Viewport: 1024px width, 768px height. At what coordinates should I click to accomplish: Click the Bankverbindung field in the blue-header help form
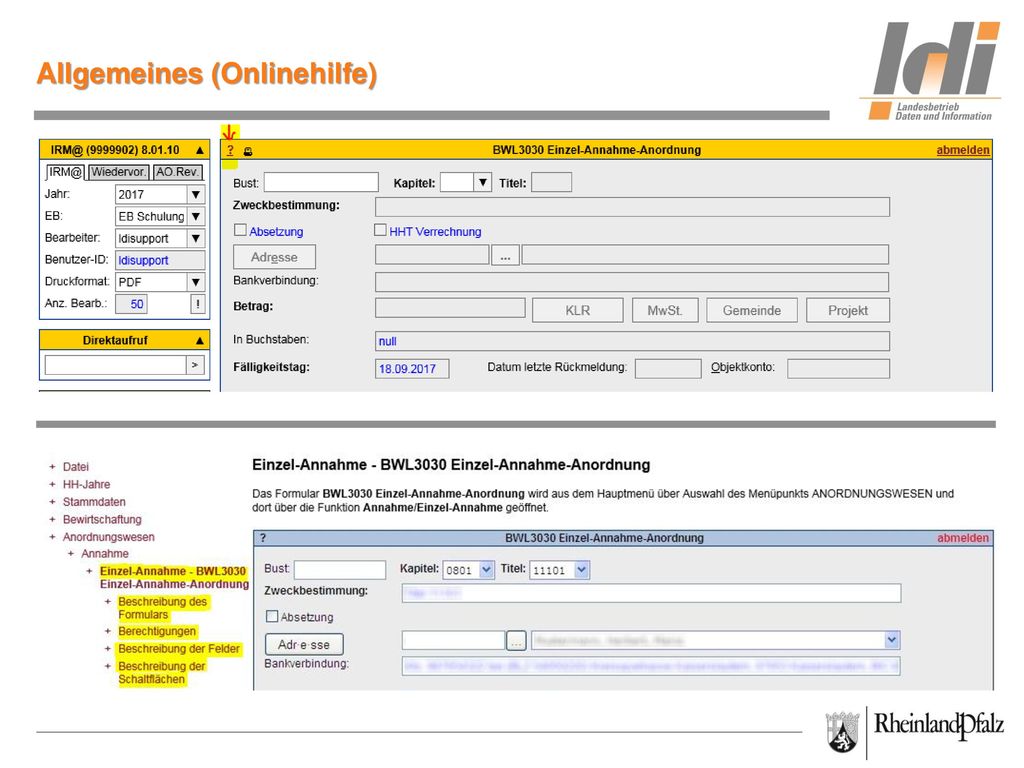(651, 666)
